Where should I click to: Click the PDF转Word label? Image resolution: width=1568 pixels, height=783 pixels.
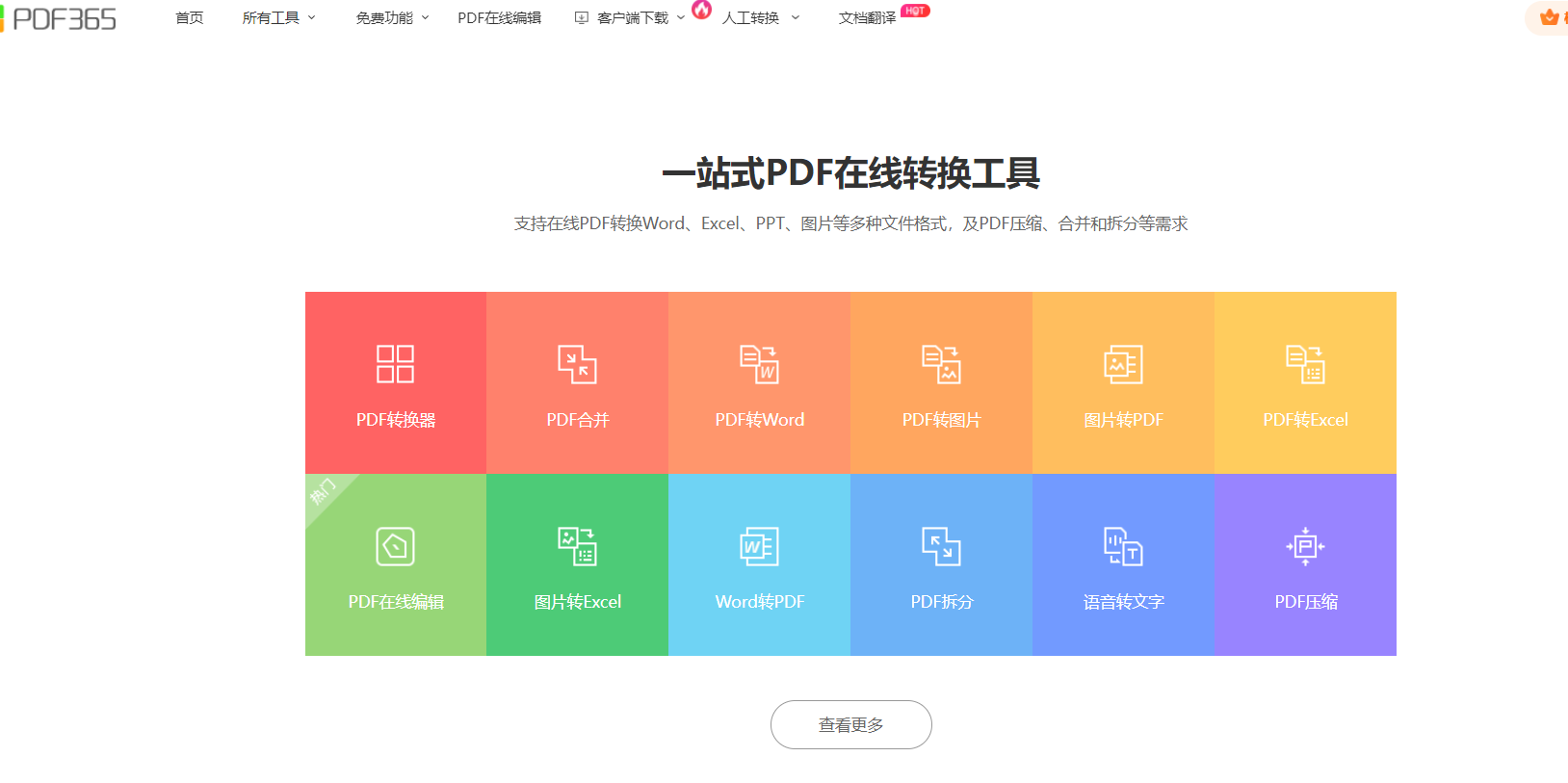(760, 420)
